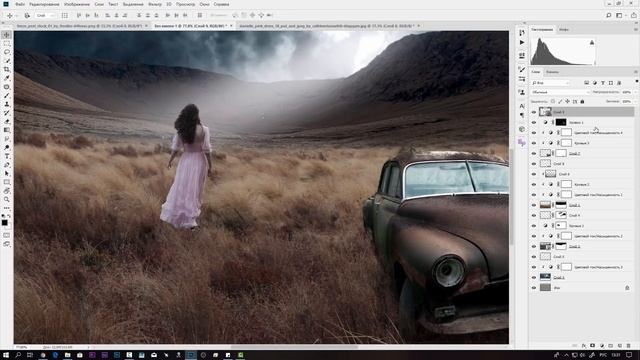Viewport: 640px width, 360px height.
Task: Select the Quick Selection tool
Action: pyautogui.click(x=7, y=61)
